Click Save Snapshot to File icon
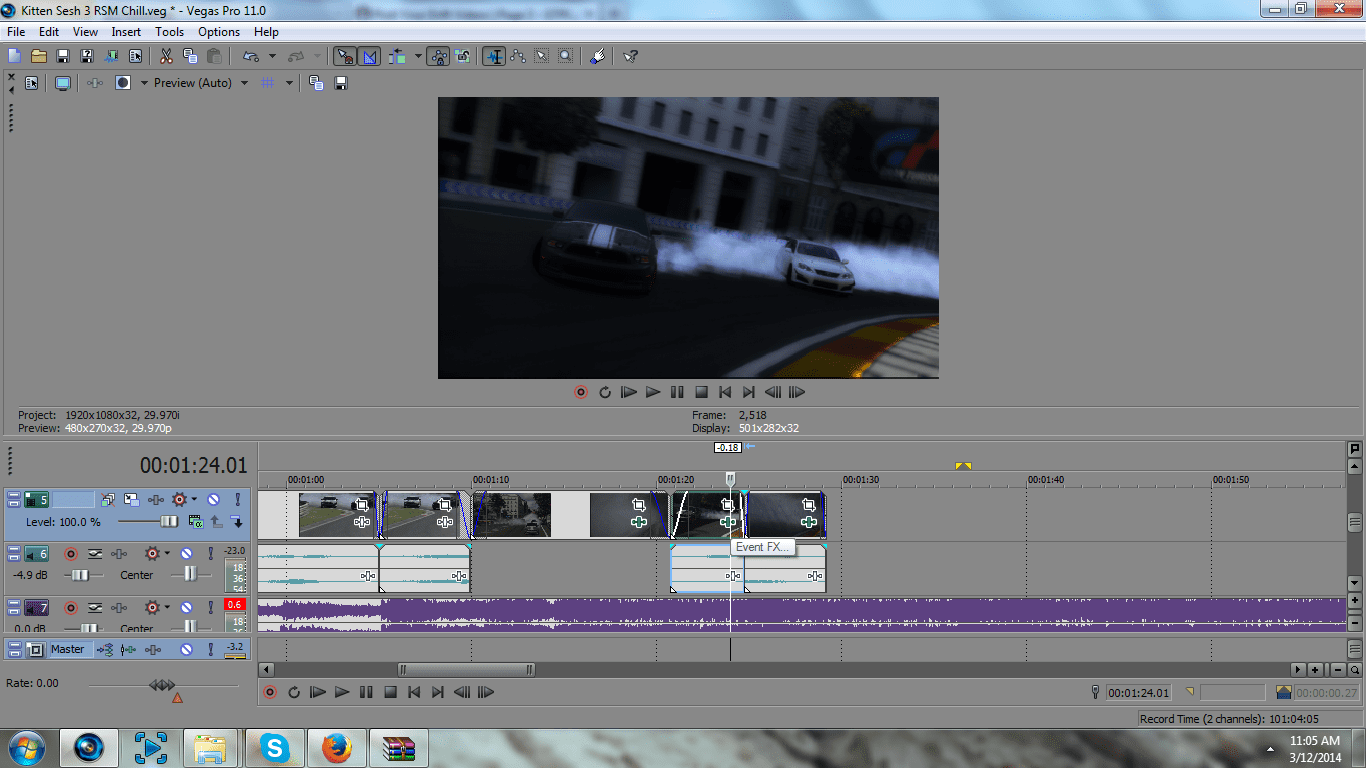 coord(341,83)
